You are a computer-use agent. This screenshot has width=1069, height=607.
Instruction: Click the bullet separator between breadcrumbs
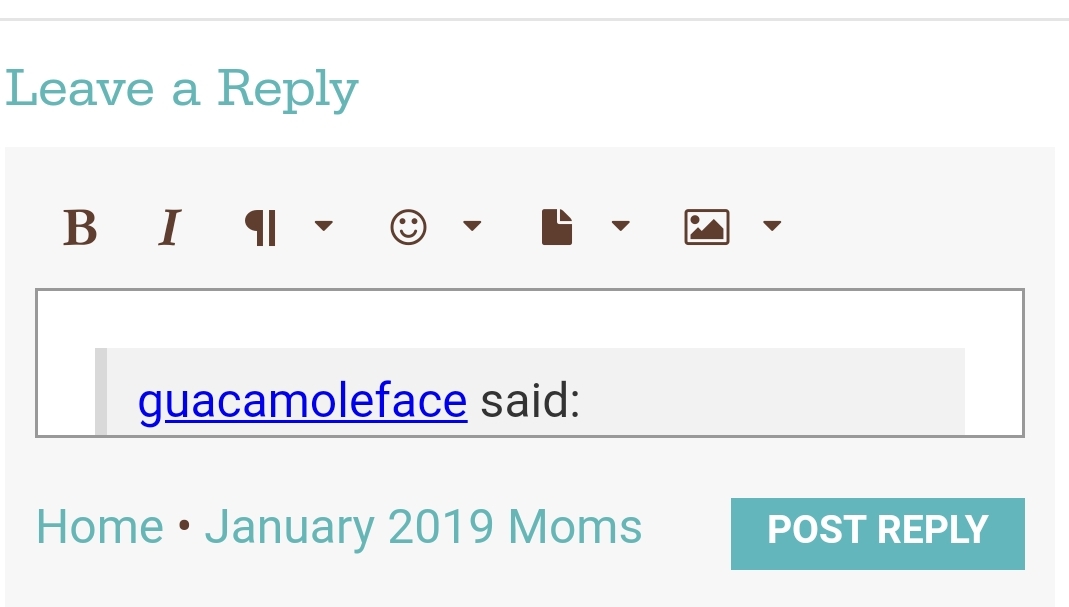183,526
